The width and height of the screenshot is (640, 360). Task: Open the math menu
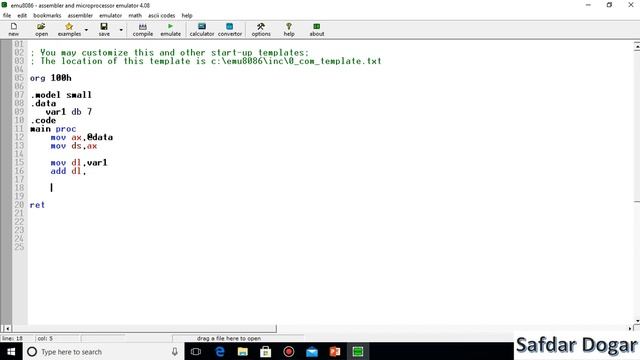(135, 16)
